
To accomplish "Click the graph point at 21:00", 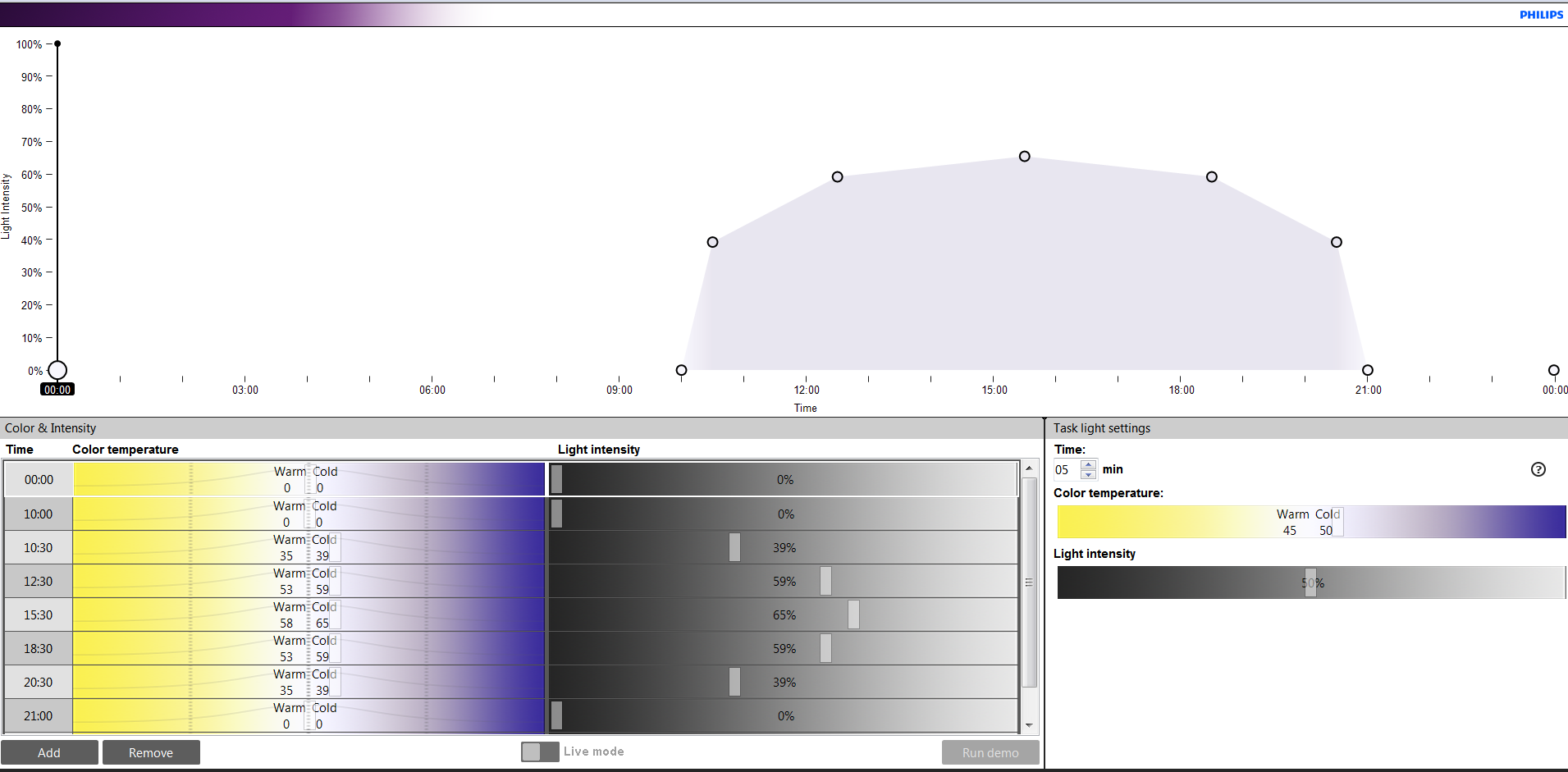I will click(1367, 371).
